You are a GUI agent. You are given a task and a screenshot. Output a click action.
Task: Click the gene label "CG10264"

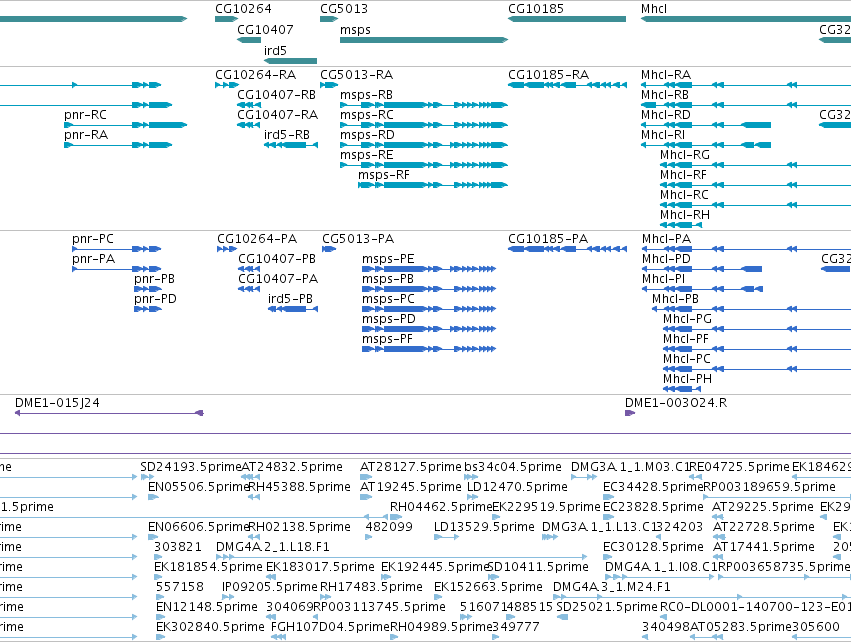243,9
